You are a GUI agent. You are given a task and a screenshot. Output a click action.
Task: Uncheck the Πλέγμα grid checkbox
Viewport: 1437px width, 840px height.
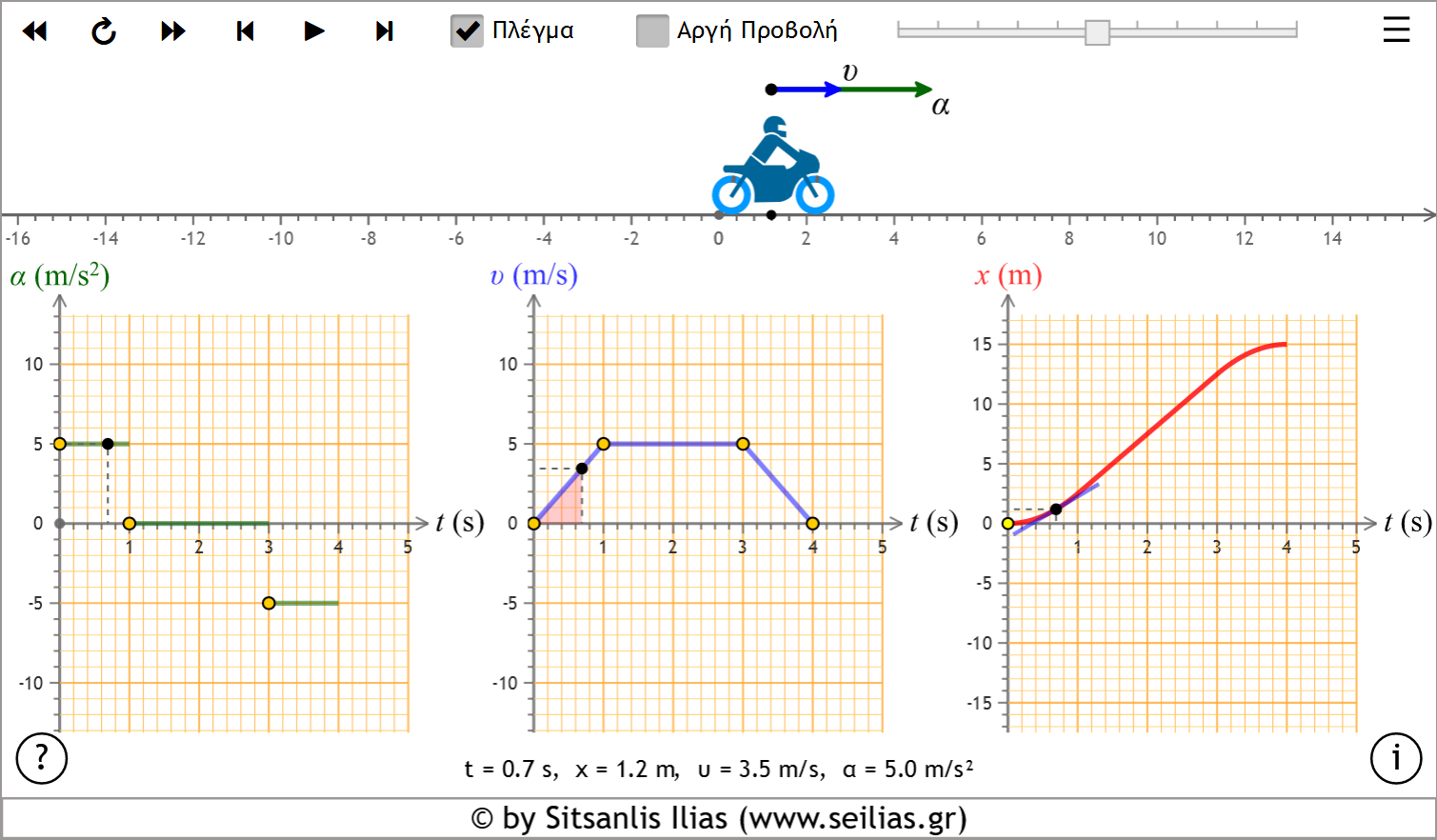467,30
